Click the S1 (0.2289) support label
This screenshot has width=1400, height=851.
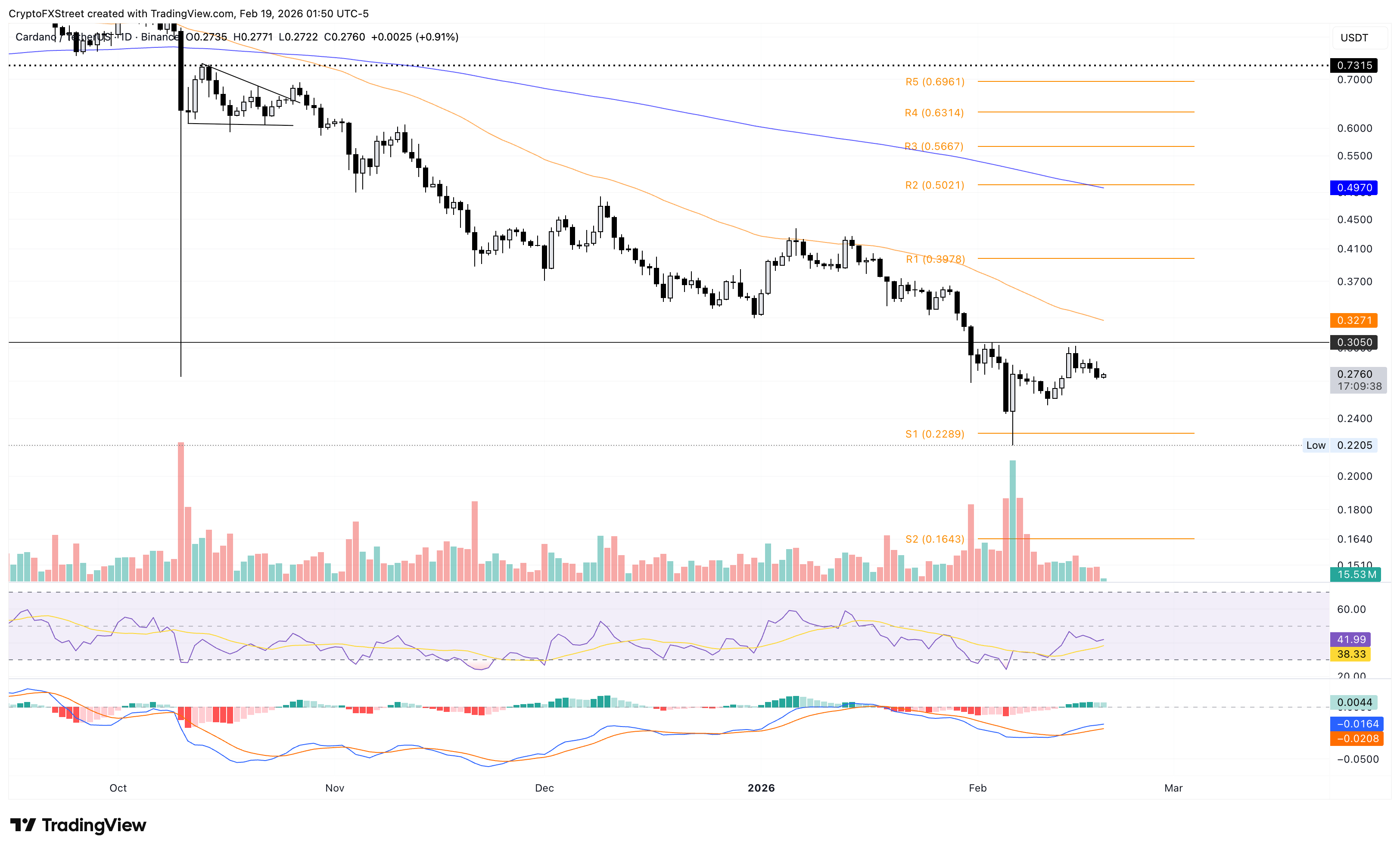coord(935,434)
